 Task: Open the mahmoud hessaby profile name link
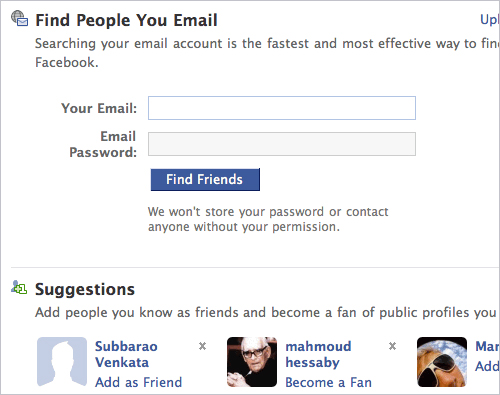(x=318, y=354)
